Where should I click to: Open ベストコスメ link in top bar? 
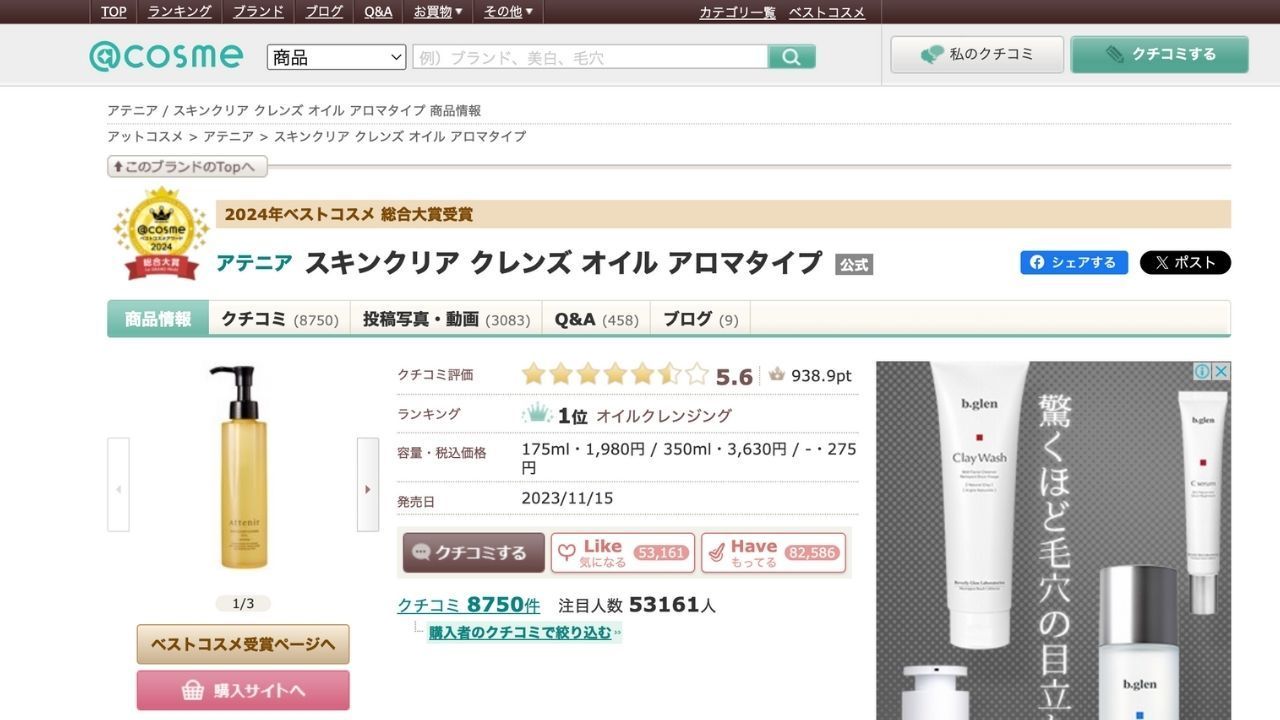827,12
